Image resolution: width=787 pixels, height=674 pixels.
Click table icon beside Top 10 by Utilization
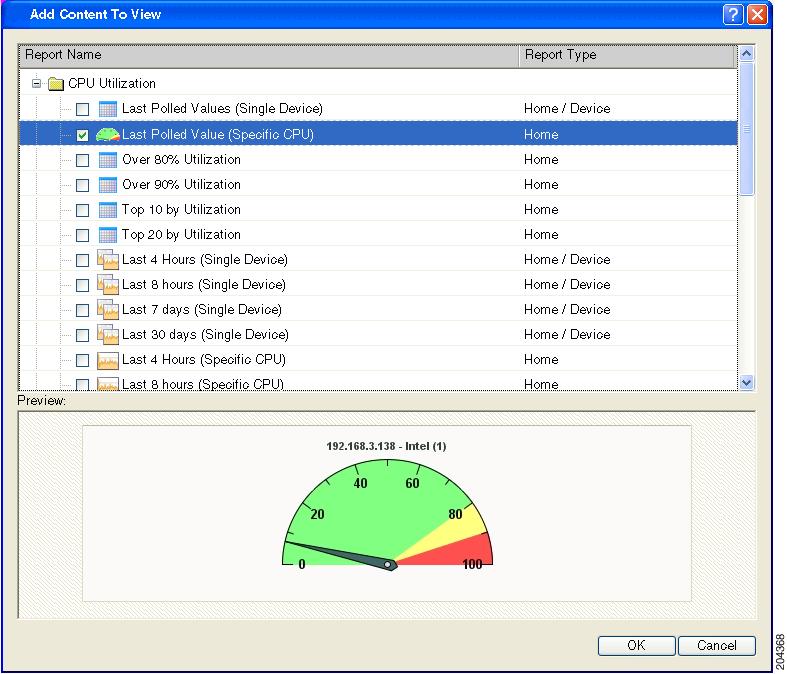click(x=107, y=210)
